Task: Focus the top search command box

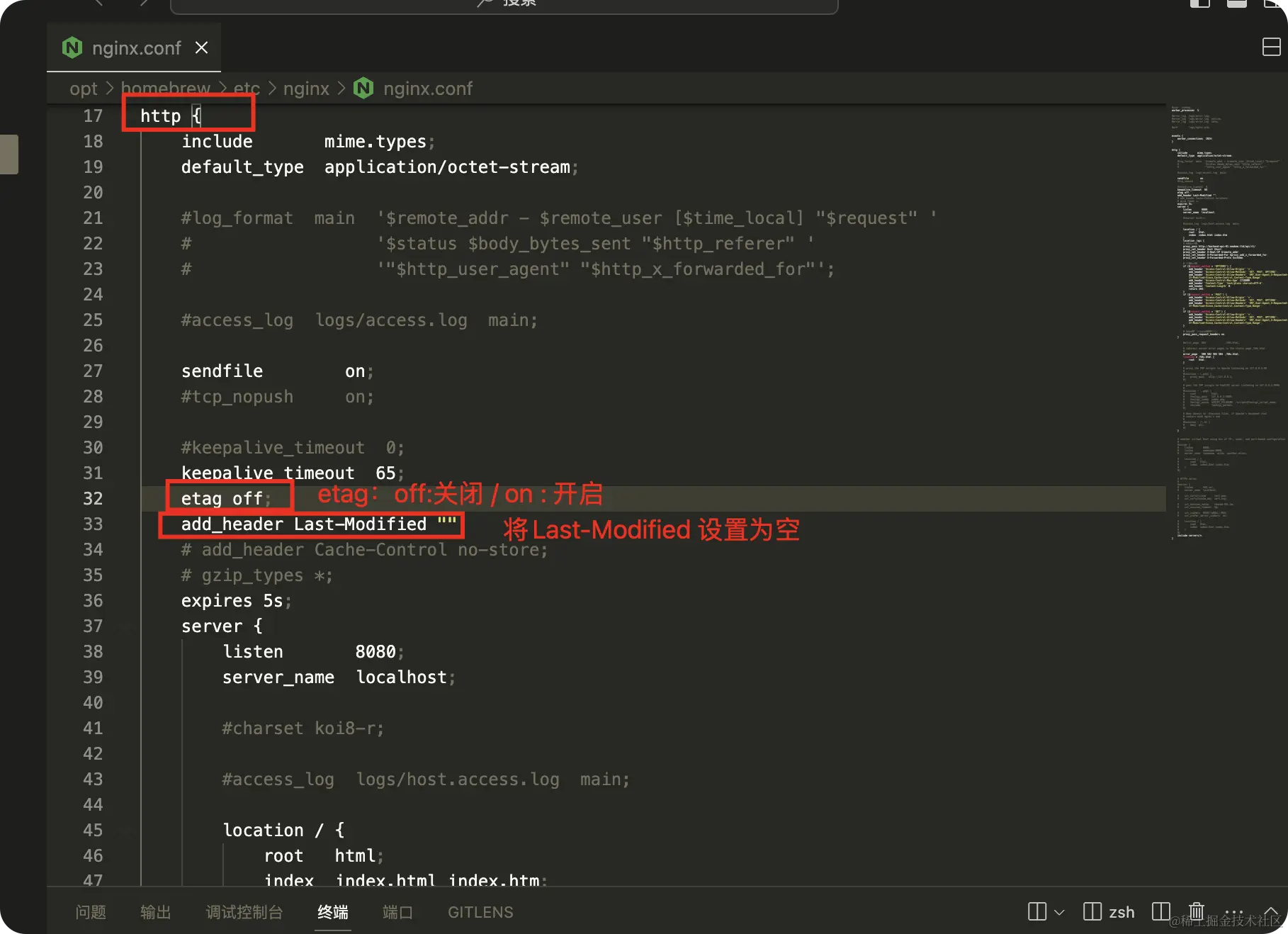Action: pyautogui.click(x=504, y=6)
